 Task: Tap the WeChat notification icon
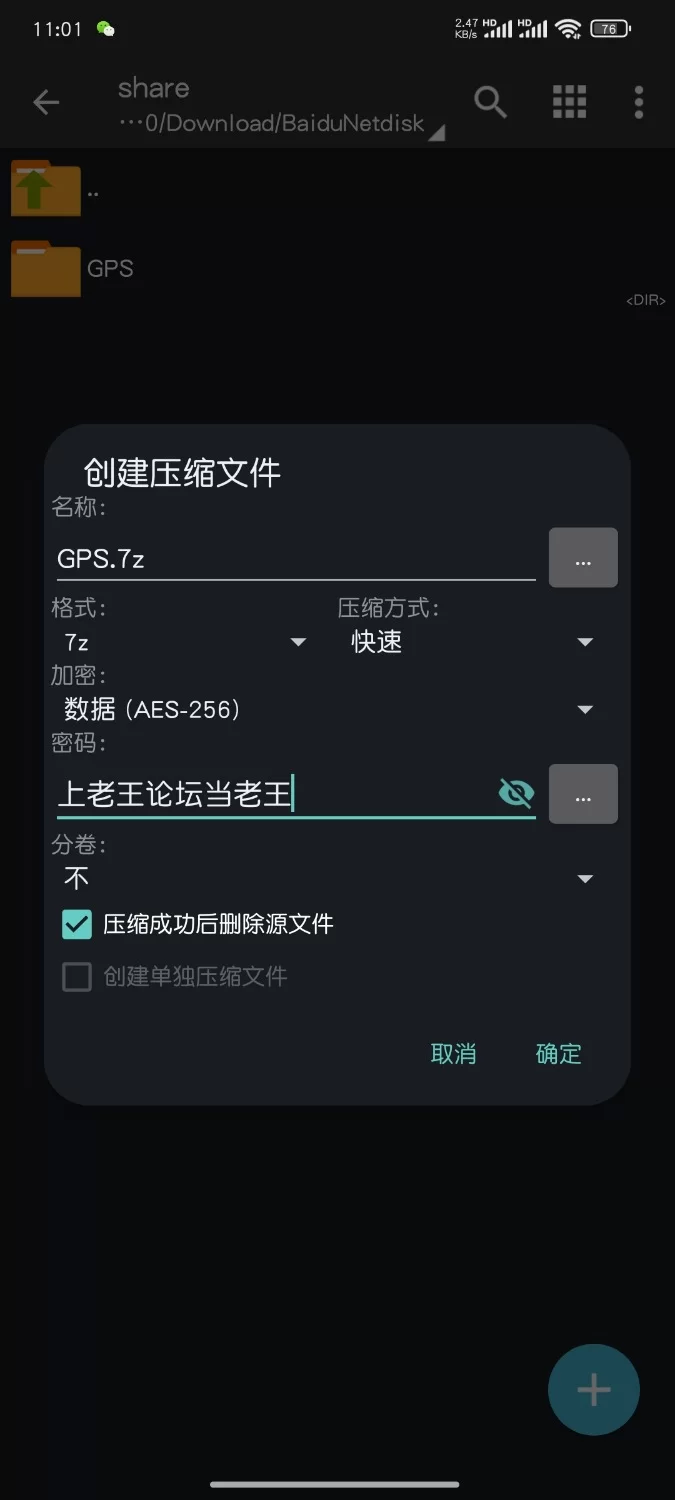[105, 29]
